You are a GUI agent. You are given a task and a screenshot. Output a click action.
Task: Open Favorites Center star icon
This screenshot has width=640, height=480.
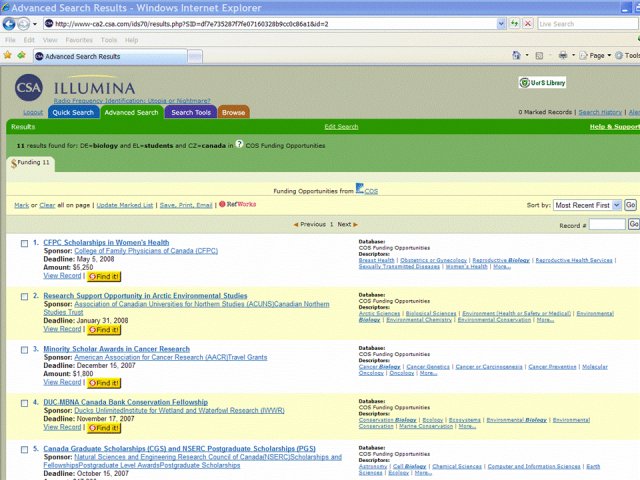[x=7, y=55]
